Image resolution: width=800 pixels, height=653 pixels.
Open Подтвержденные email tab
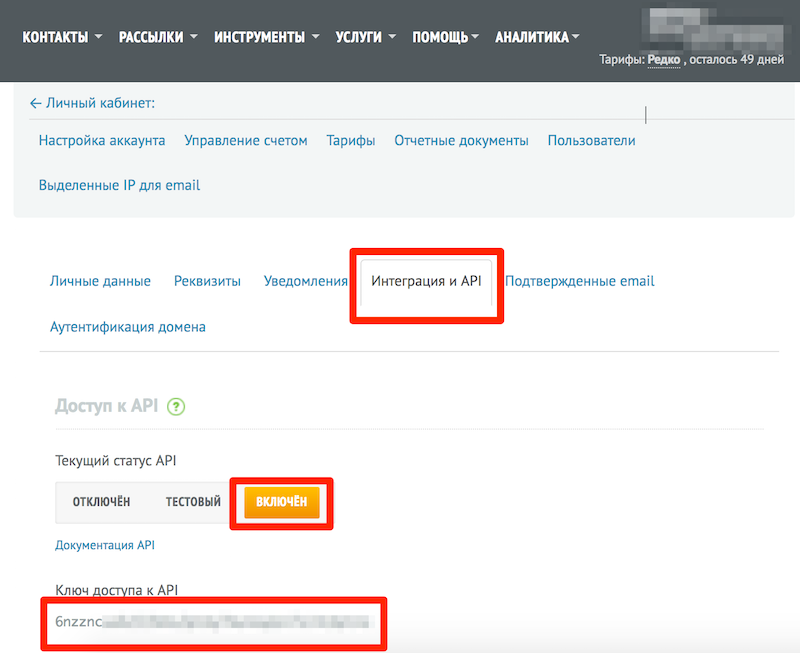click(x=580, y=281)
